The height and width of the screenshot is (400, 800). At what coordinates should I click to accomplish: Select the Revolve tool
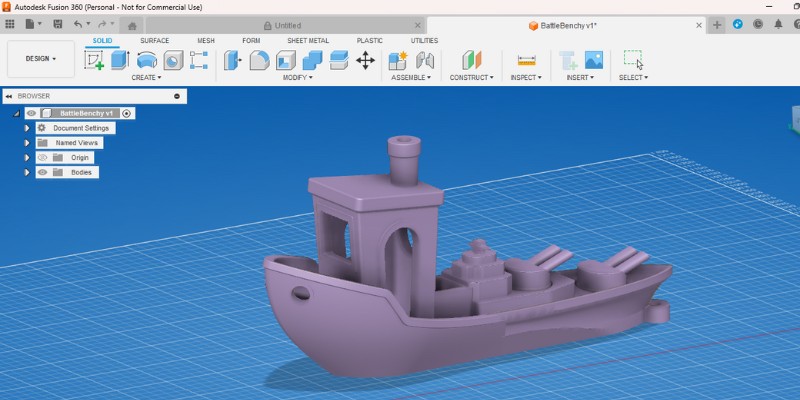147,60
